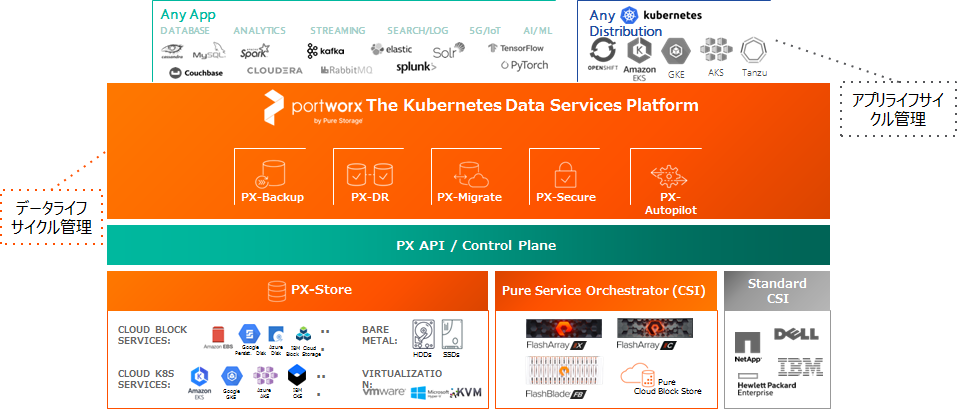
Task: Click the PX-Store header
Action: [x=298, y=291]
